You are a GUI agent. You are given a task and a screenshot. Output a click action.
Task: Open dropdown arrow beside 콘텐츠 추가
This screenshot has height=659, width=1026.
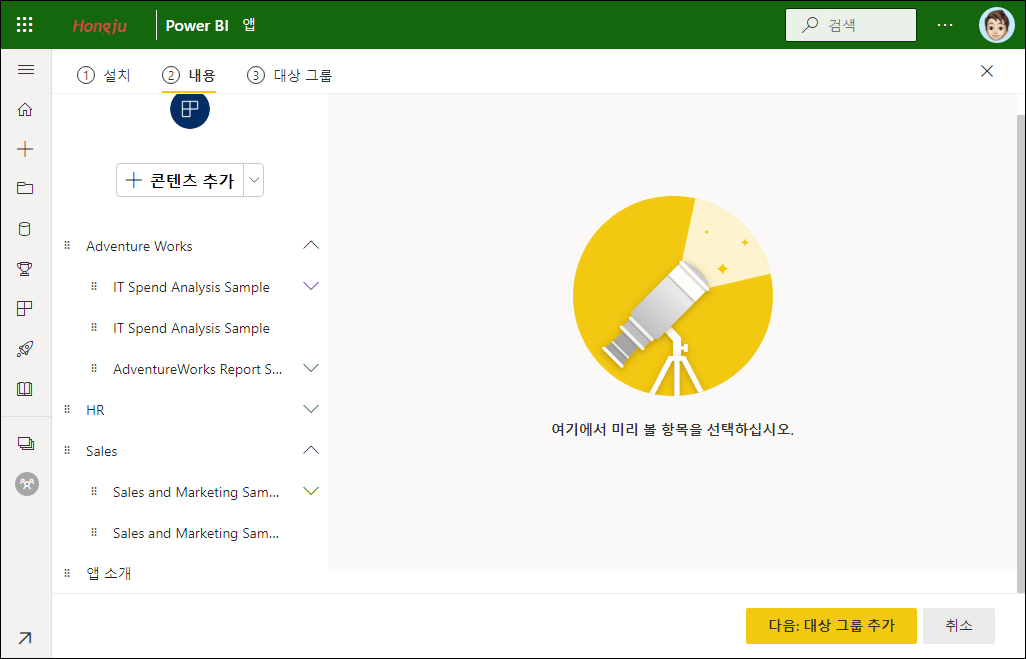(255, 180)
